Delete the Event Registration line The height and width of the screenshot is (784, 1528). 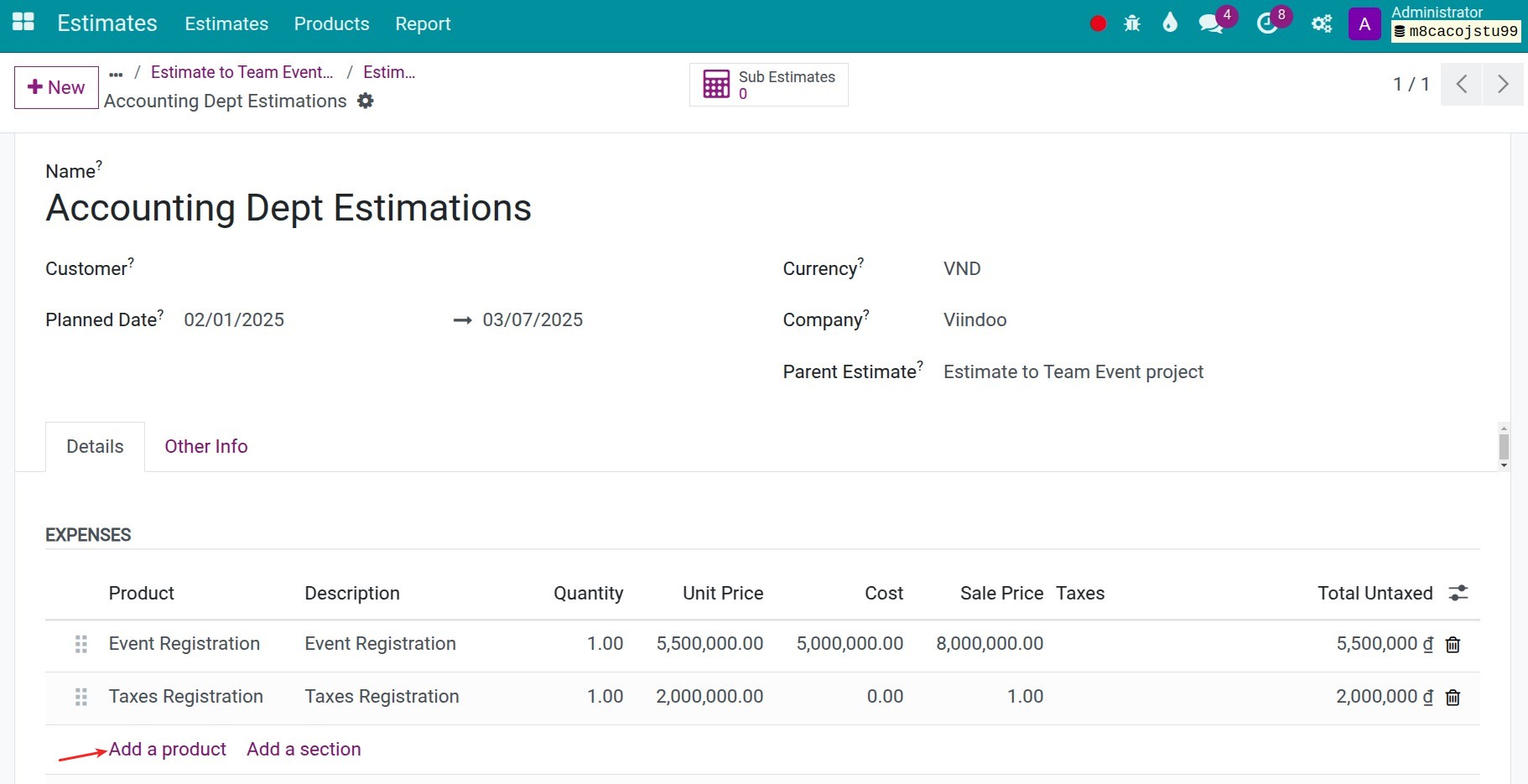point(1453,644)
